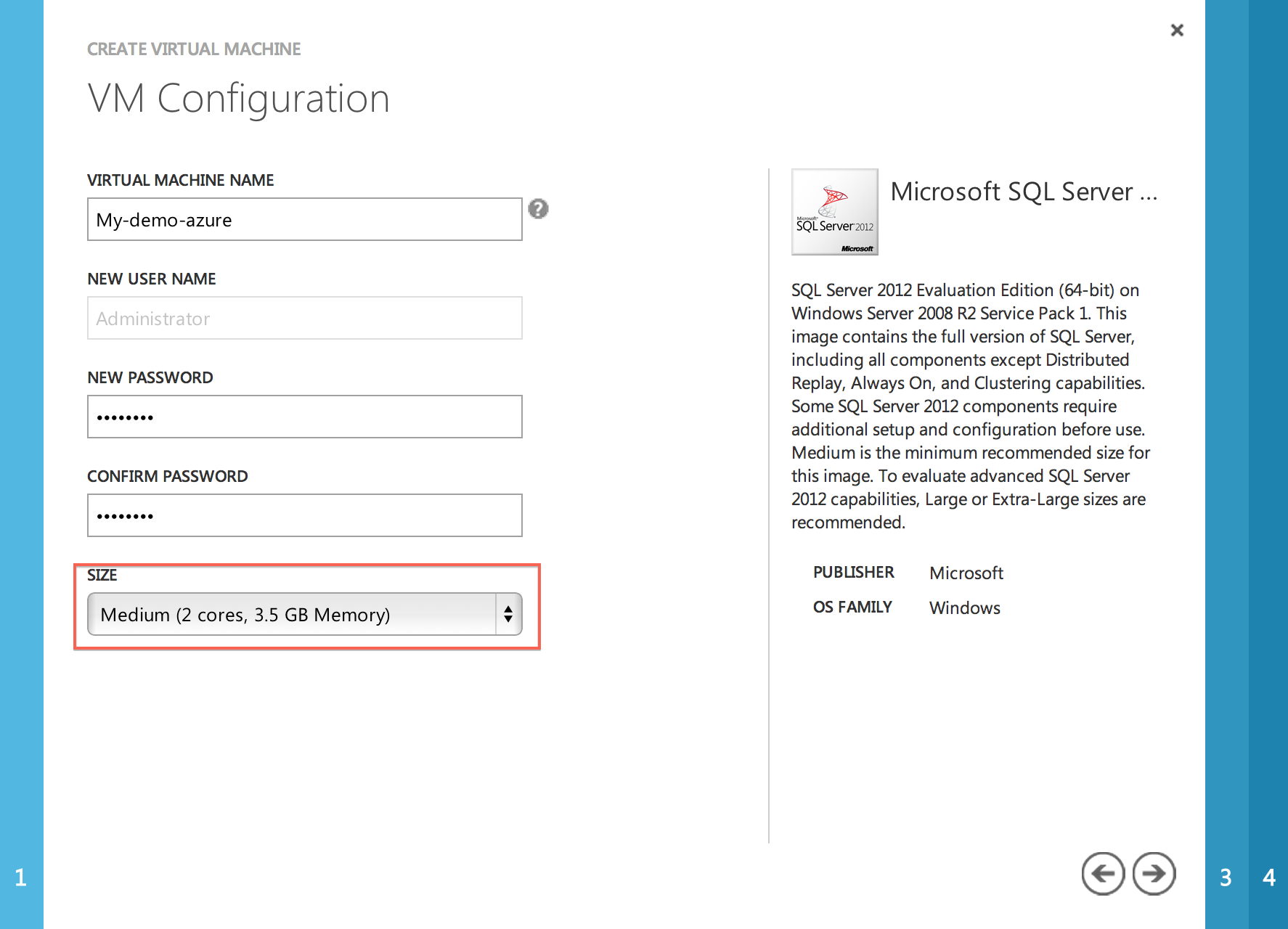Go back with the previous arrow button

click(x=1103, y=874)
